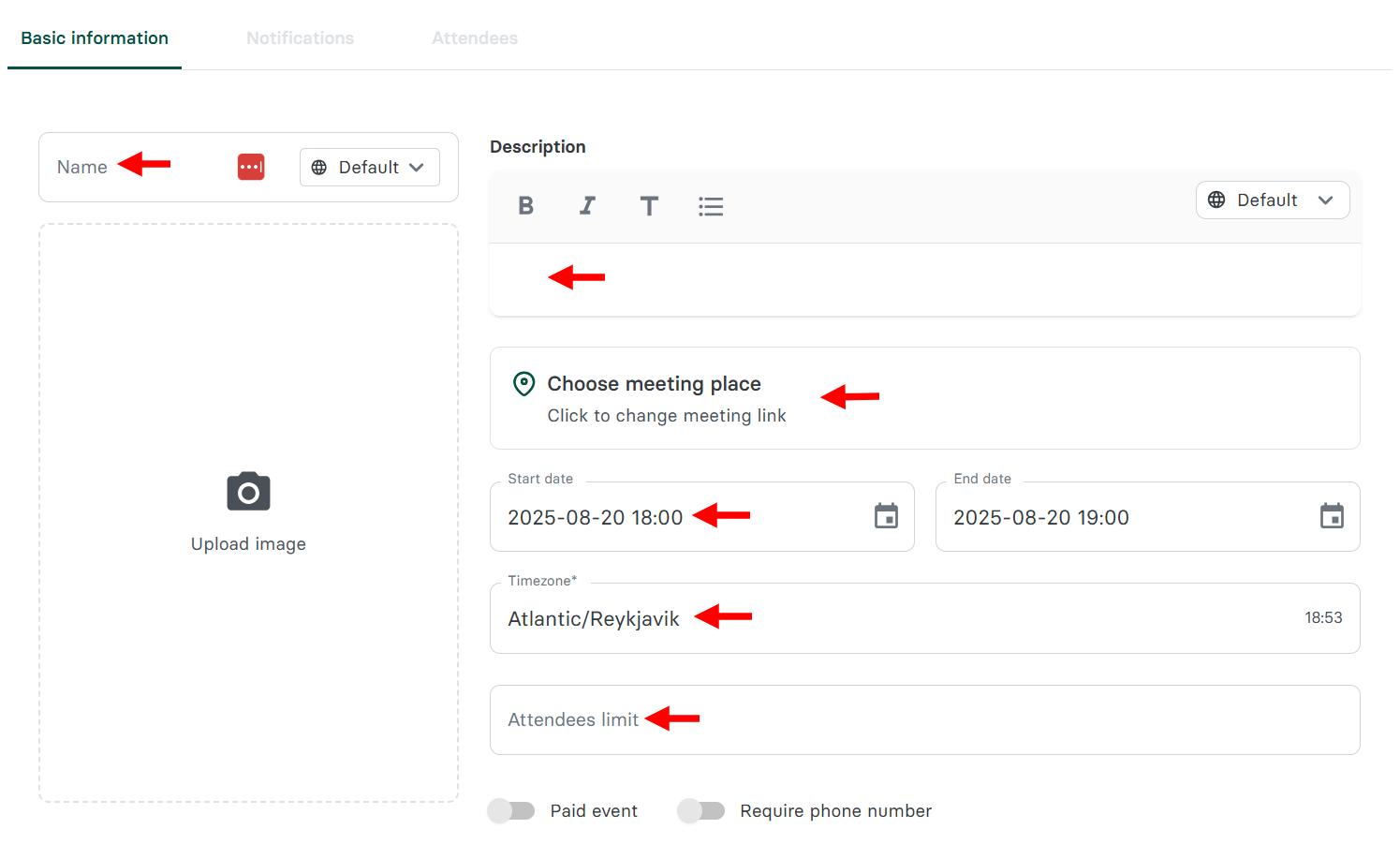1400x859 pixels.
Task: Open the language dropdown beside the Name field
Action: [369, 167]
